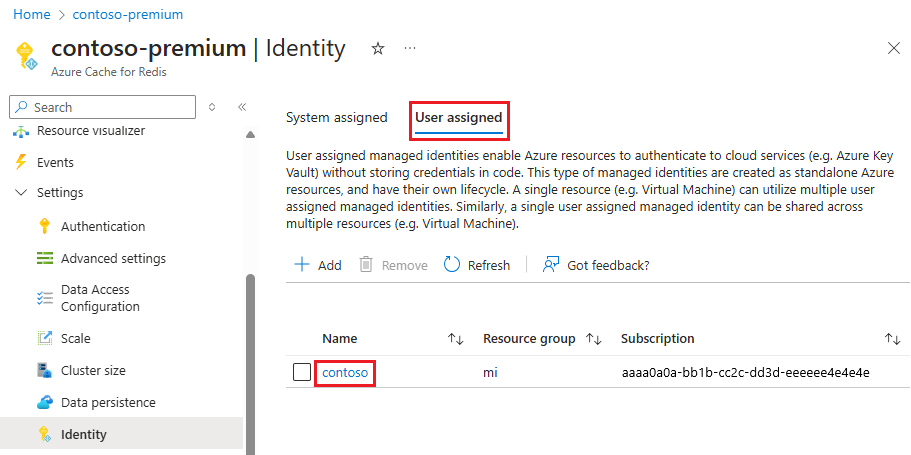911x455 pixels.
Task: Click the Authentication key icon
Action: [45, 226]
